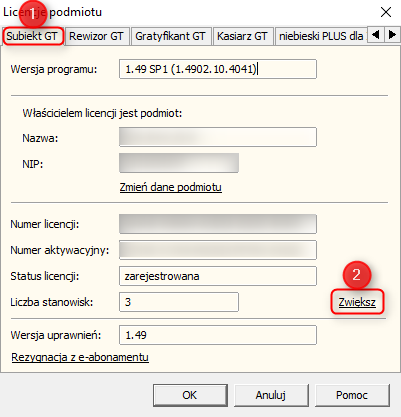Click the Liczba stanowisk field
The image size is (401, 417).
[179, 302]
